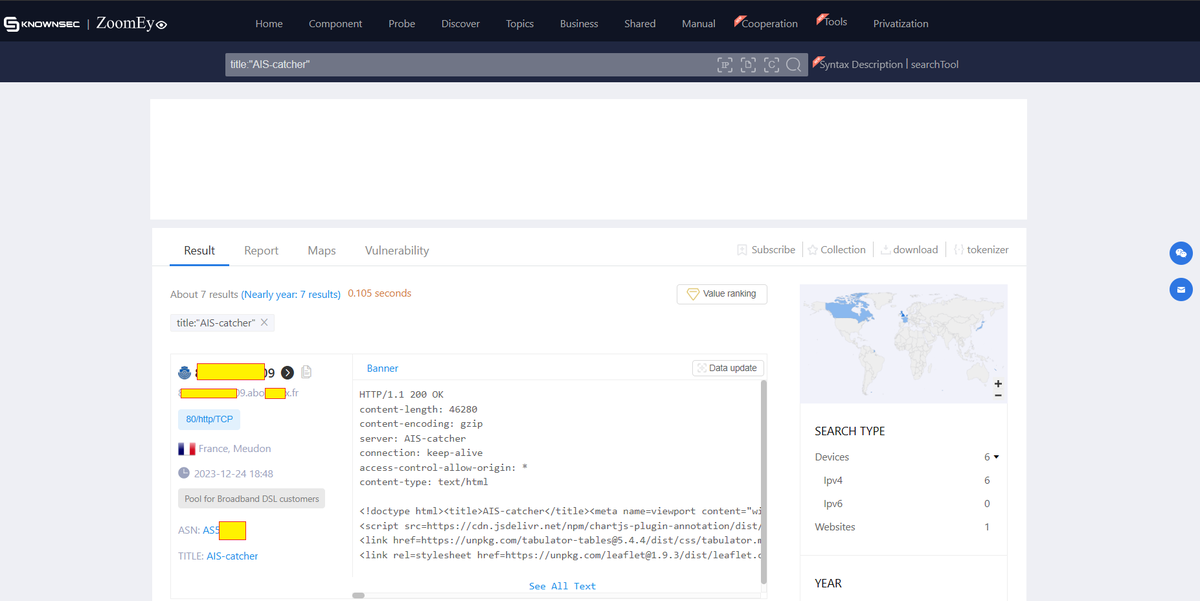Click the redacted hostname ending in .fr

pyautogui.click(x=238, y=393)
